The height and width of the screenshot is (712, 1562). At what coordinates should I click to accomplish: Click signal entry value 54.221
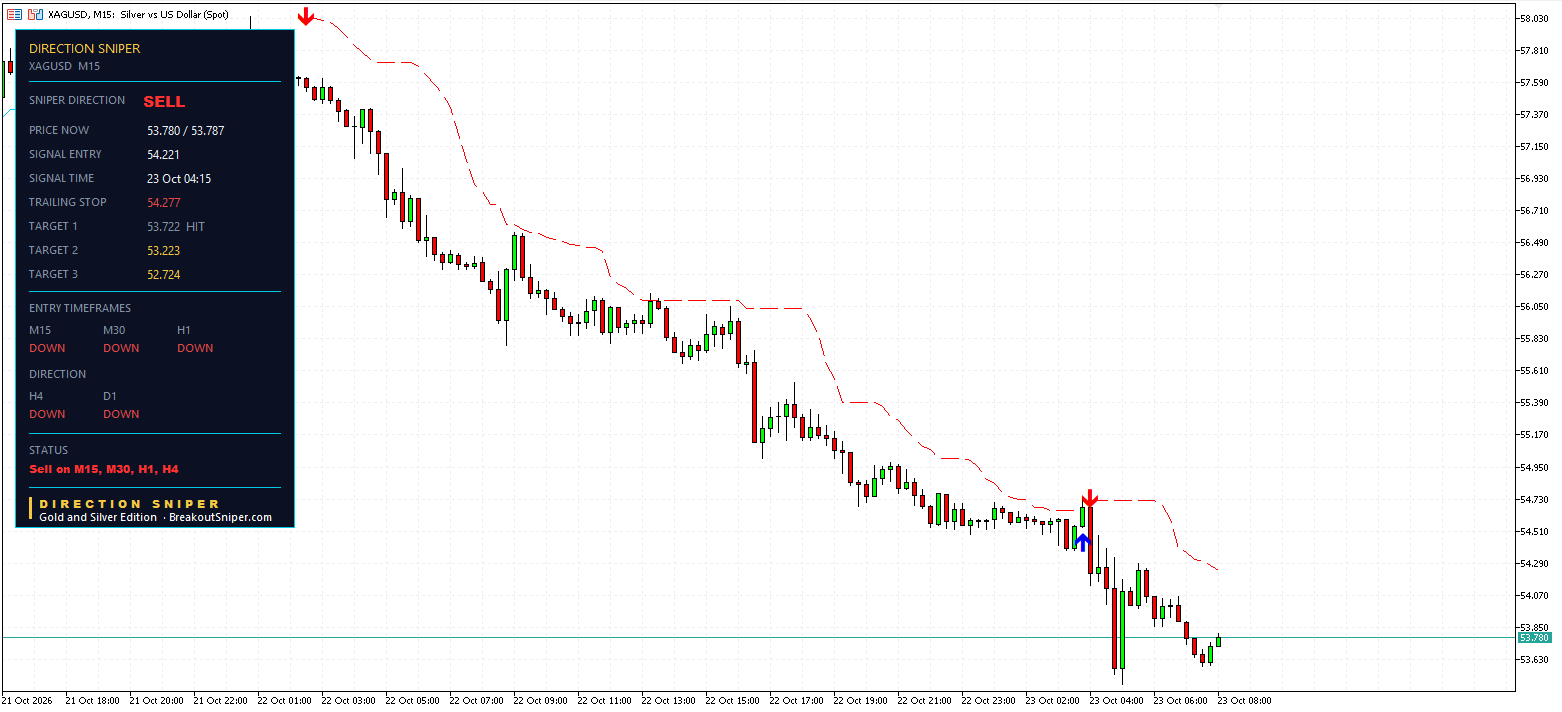point(163,154)
